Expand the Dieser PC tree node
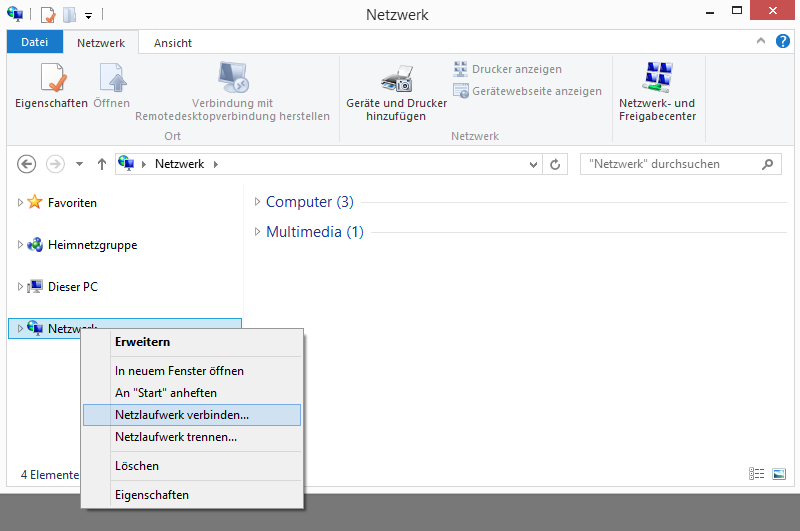800x531 pixels. tap(20, 287)
